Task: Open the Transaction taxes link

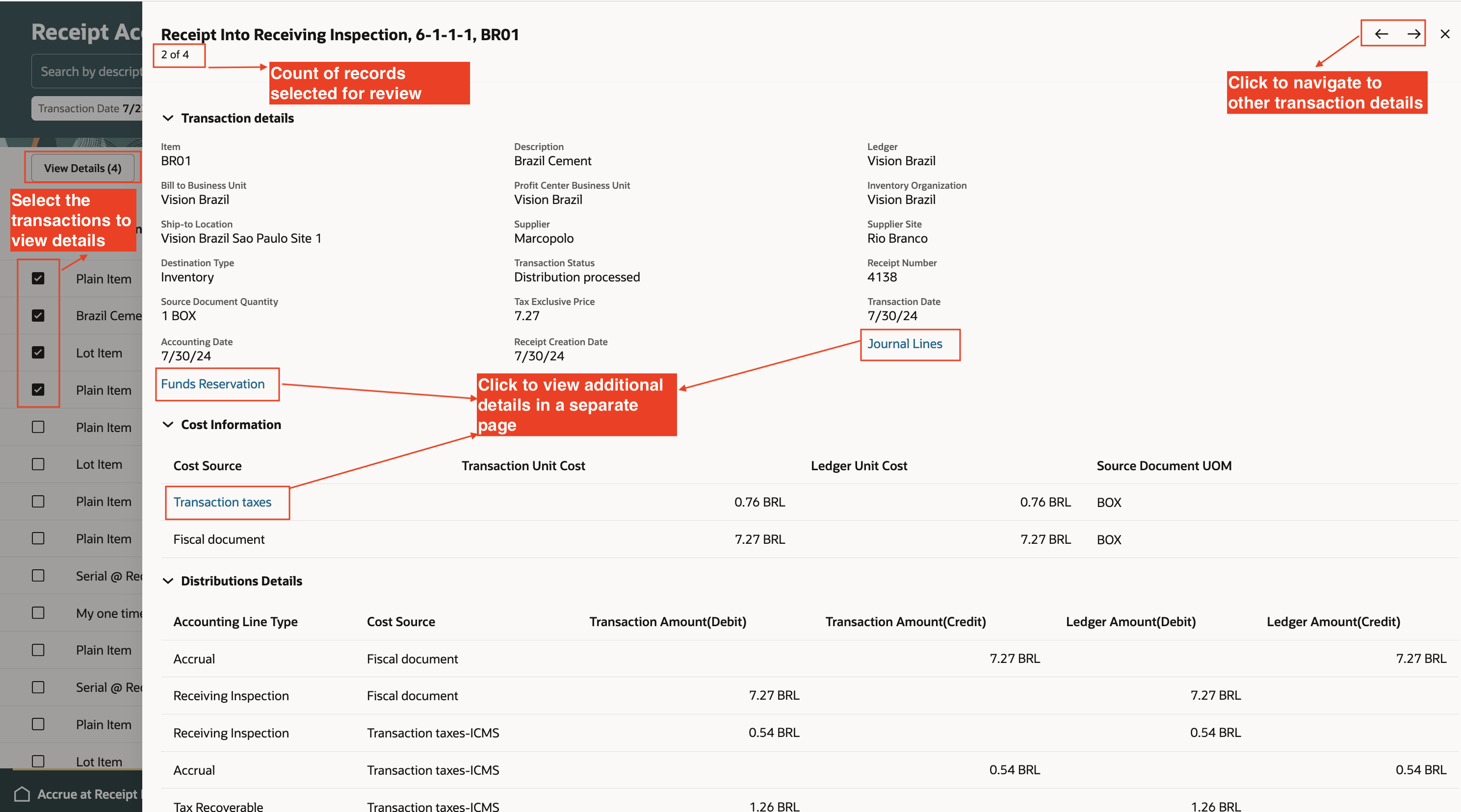Action: pos(222,502)
